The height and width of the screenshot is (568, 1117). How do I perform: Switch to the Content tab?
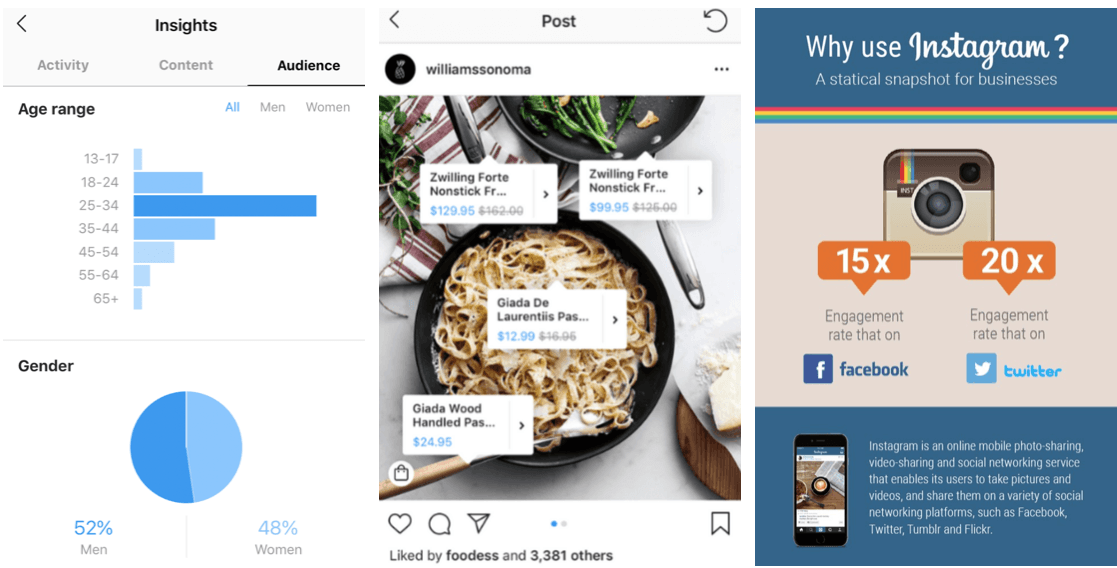[x=186, y=65]
